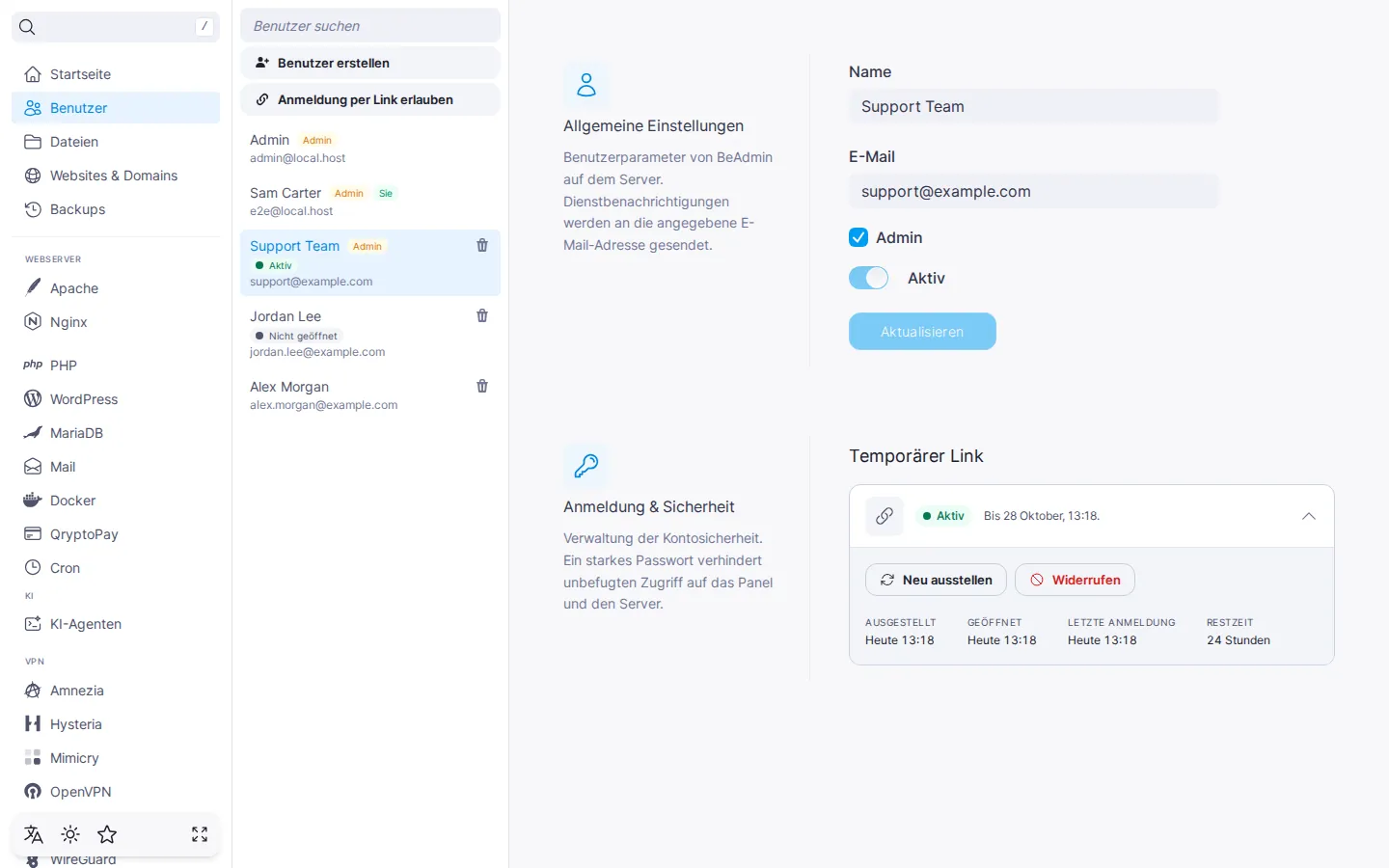Screen dimensions: 1389x868
Task: Open QryptoPay in the sidebar
Action: 116,534
